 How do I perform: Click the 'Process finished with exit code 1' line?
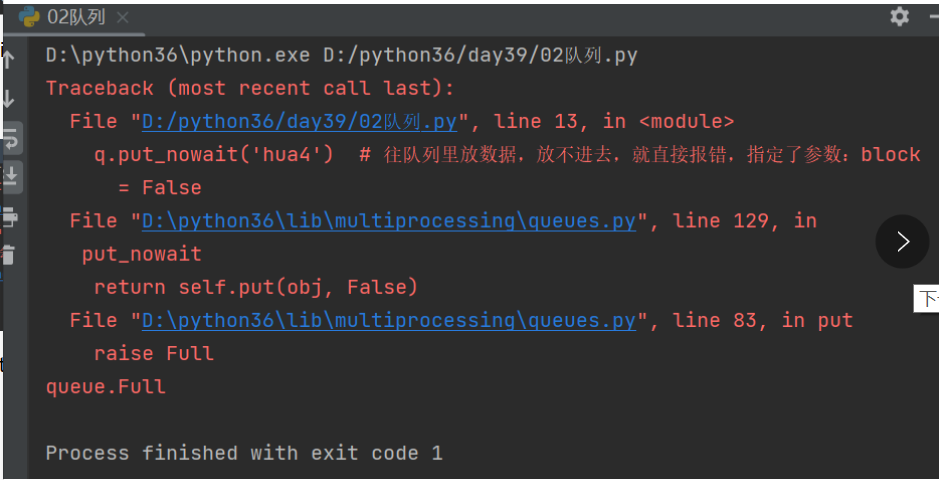tap(243, 453)
